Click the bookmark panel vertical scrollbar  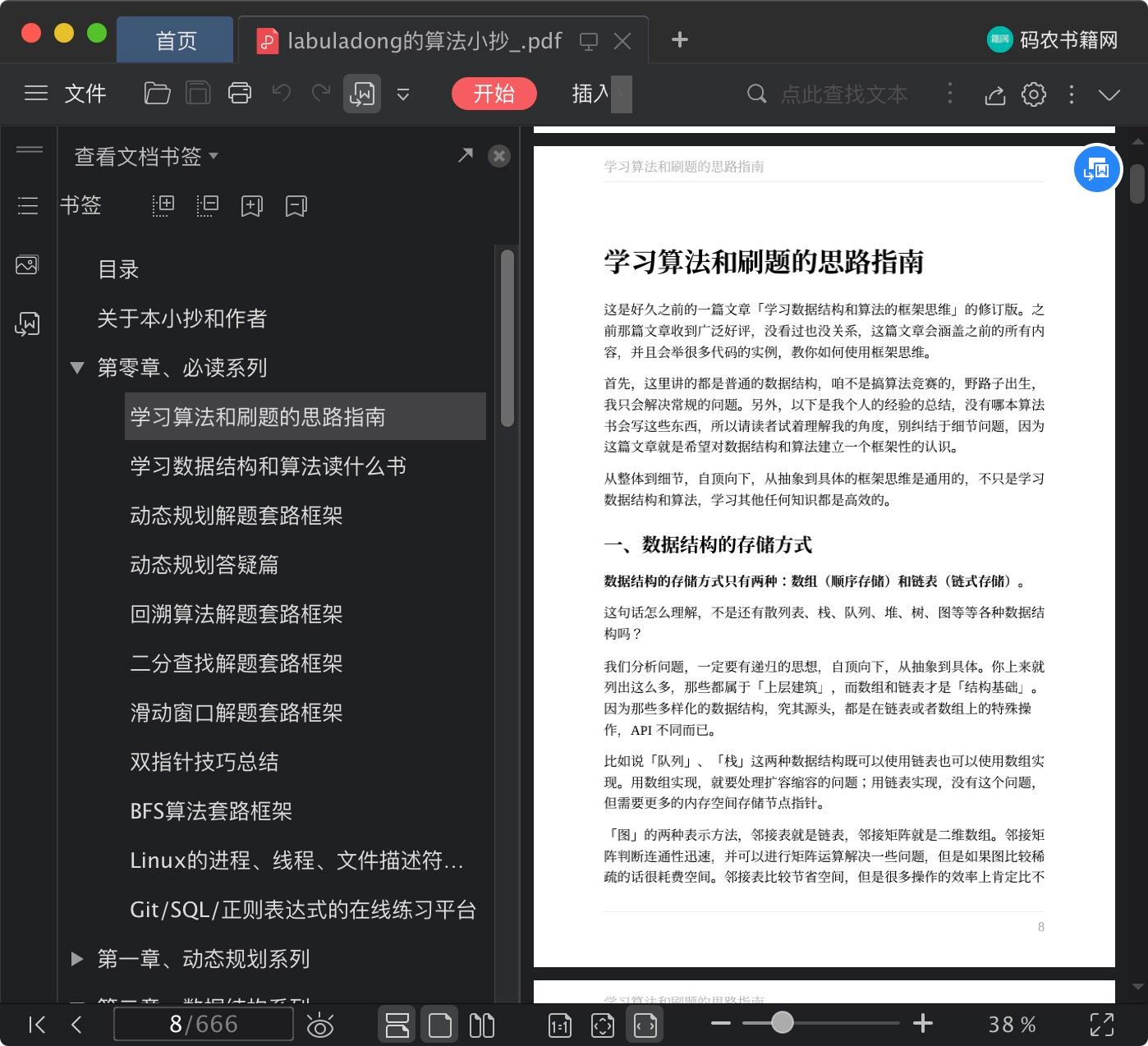tap(507, 338)
